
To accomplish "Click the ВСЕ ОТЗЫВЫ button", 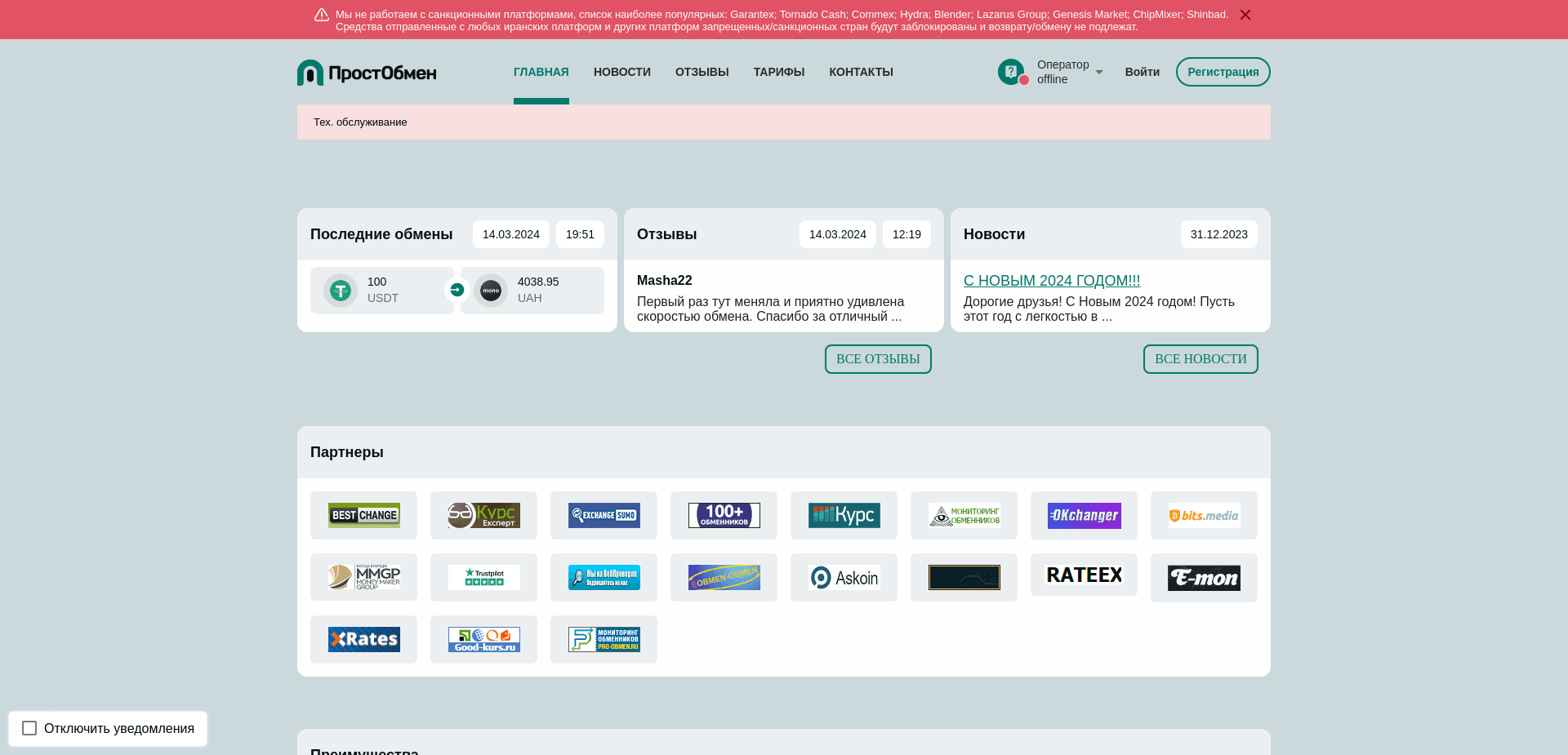I will click(x=878, y=359).
